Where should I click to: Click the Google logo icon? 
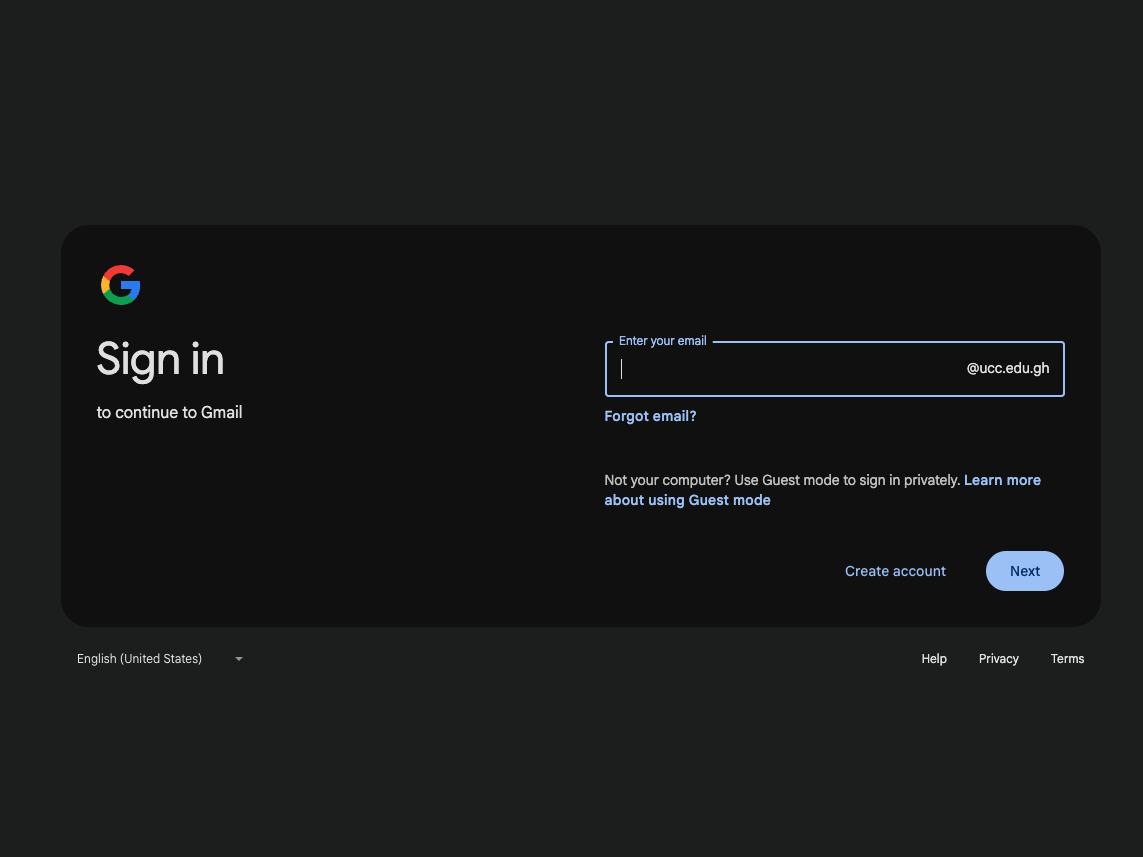click(x=120, y=285)
